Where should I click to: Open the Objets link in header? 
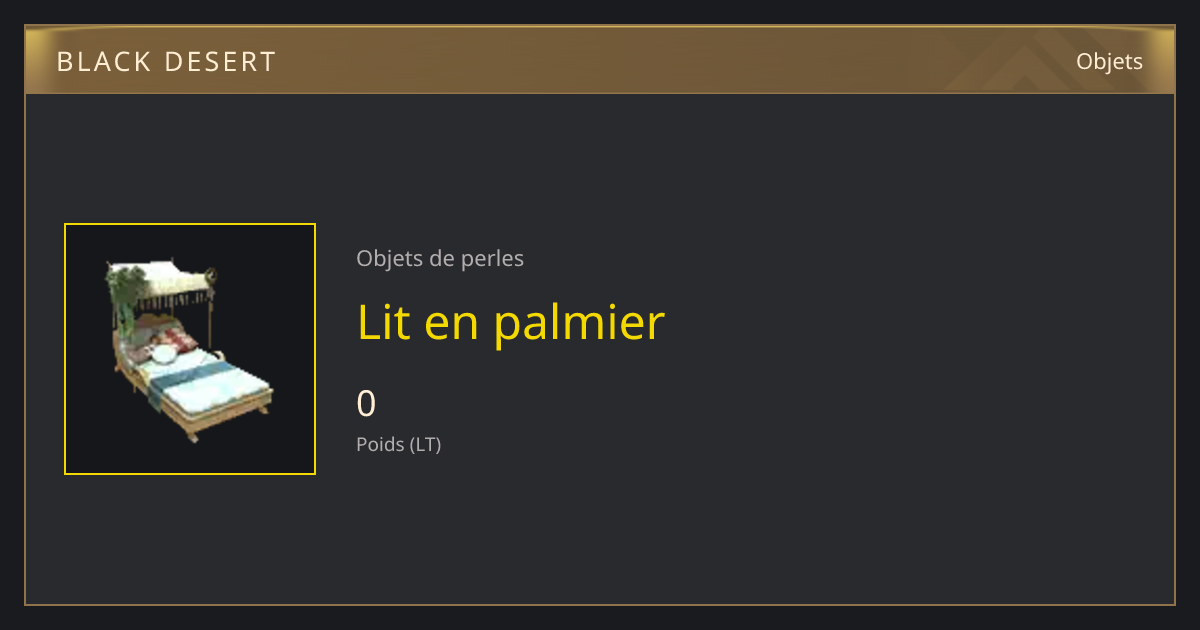1109,61
